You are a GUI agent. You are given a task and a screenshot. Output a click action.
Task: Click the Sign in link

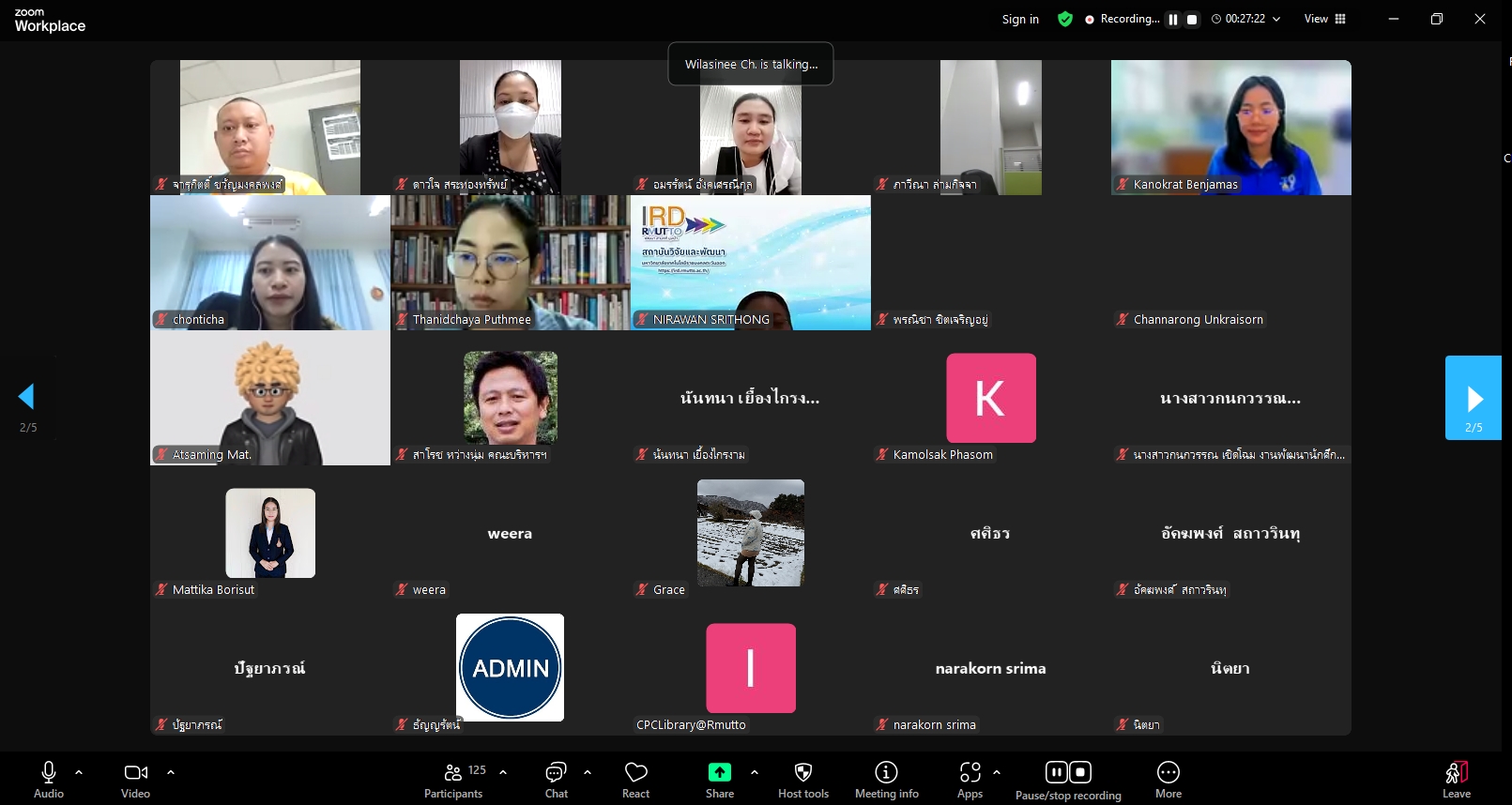point(1020,19)
